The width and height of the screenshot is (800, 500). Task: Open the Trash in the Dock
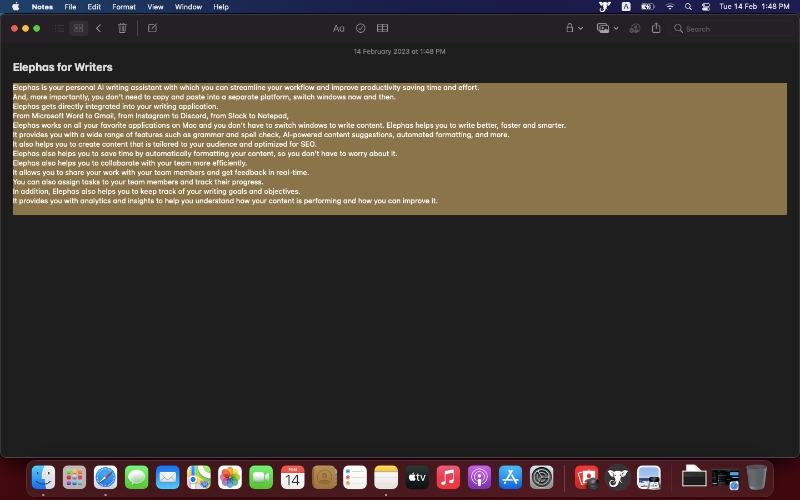point(757,478)
